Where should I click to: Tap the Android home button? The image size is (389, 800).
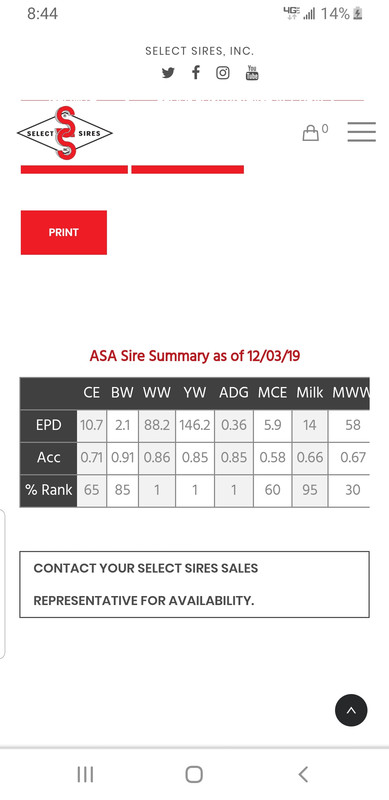[x=194, y=774]
